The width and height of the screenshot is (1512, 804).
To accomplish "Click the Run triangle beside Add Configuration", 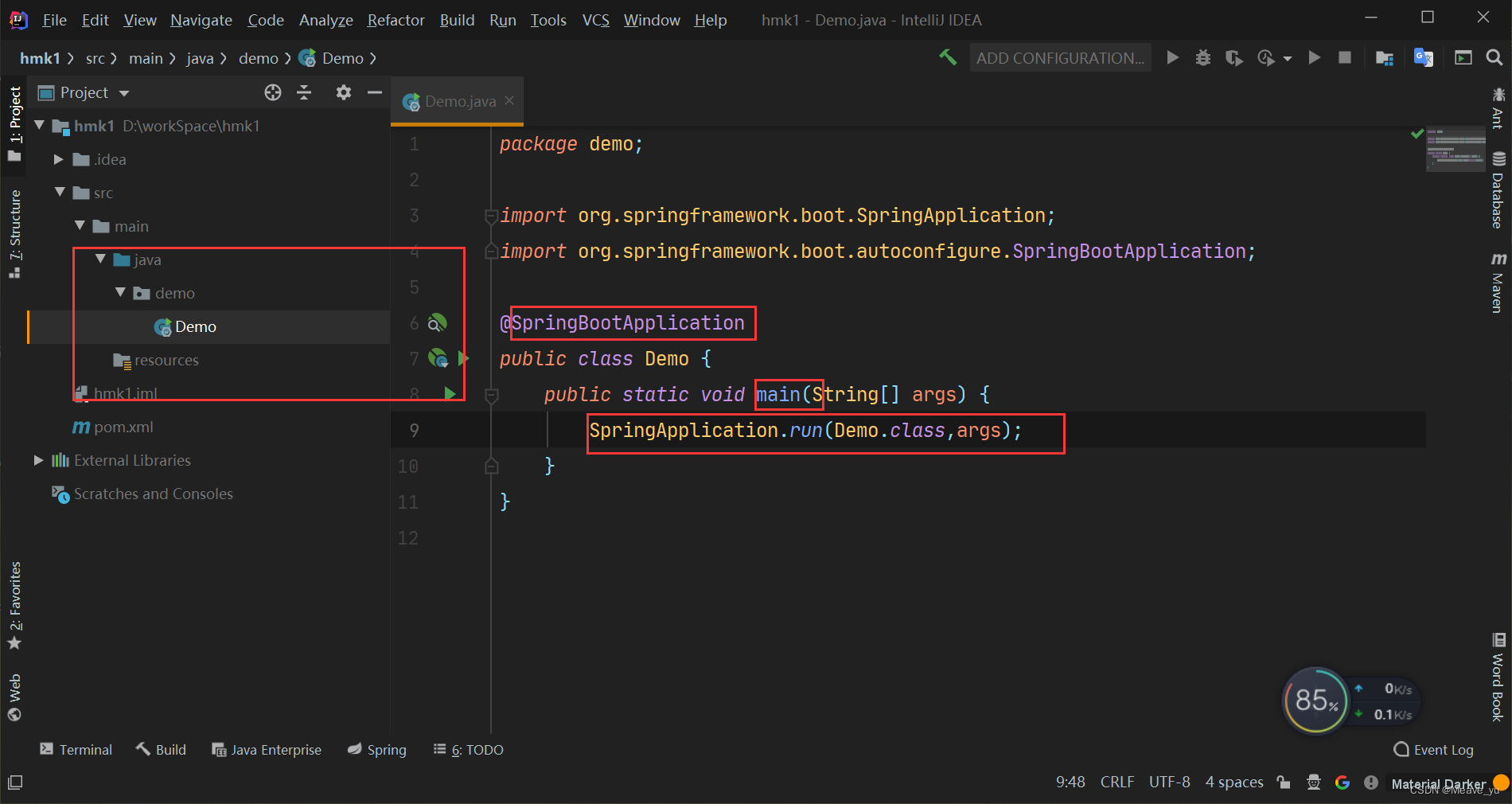I will [x=1172, y=57].
